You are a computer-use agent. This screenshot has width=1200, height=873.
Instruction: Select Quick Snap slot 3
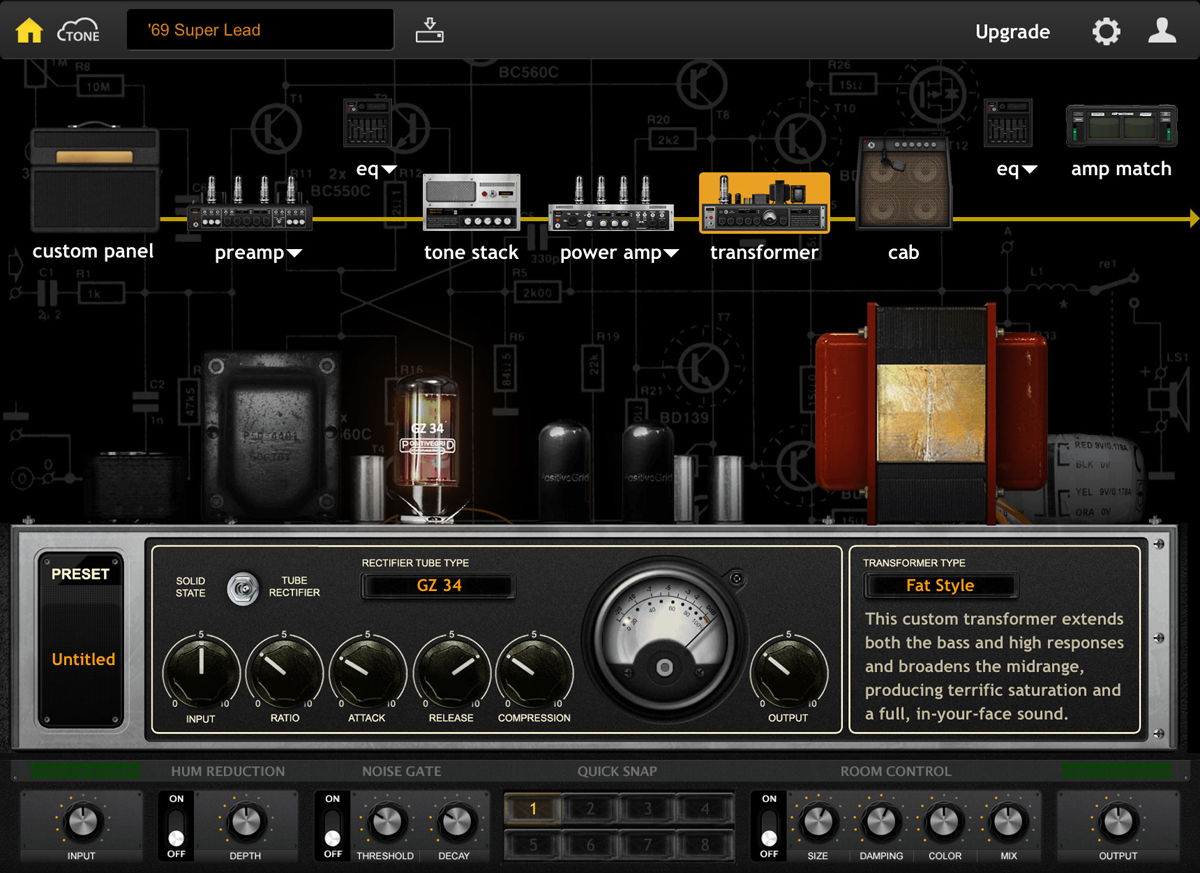click(x=648, y=808)
